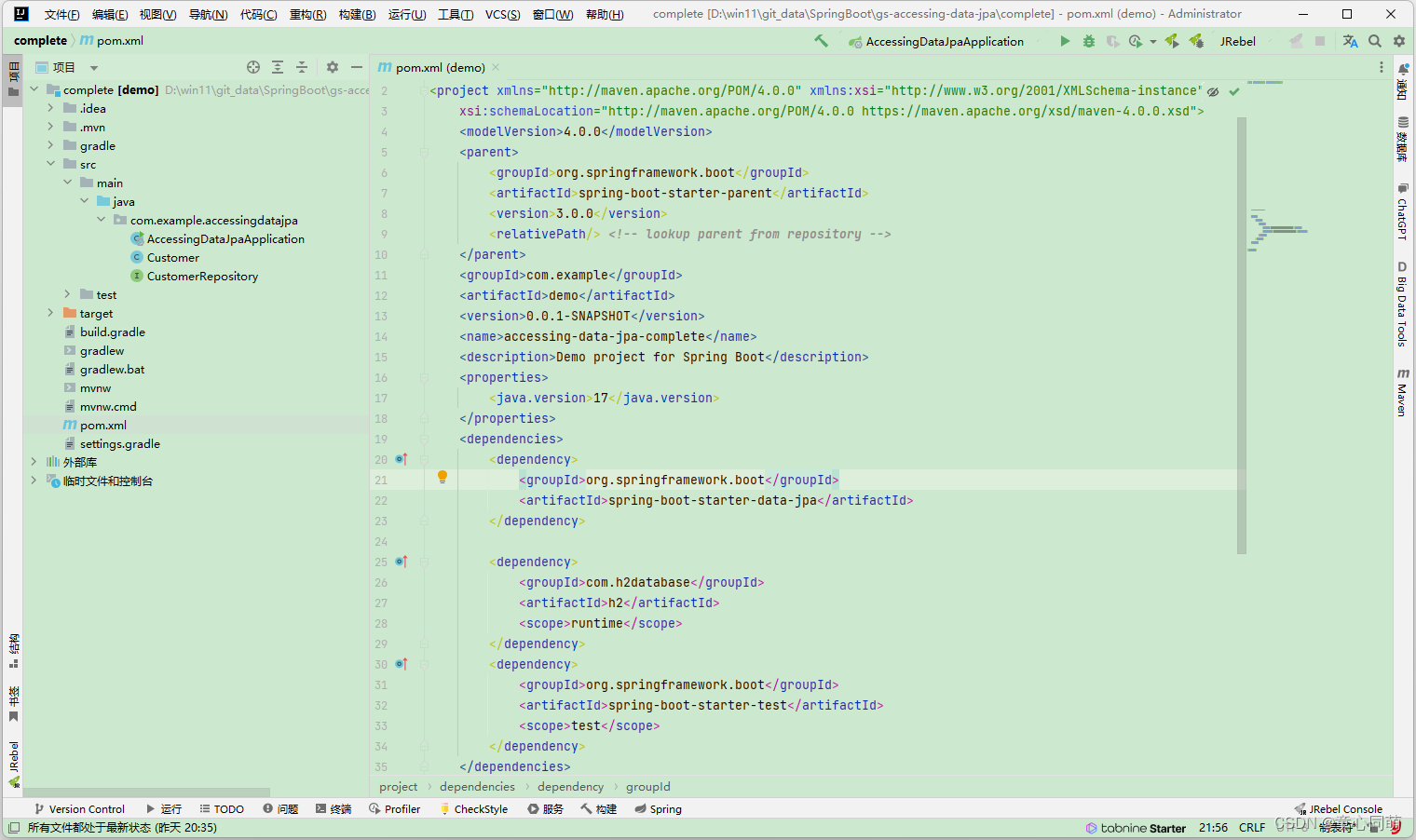This screenshot has width=1416, height=840.
Task: Launch JRebel run with the rocket icon
Action: point(1171,41)
